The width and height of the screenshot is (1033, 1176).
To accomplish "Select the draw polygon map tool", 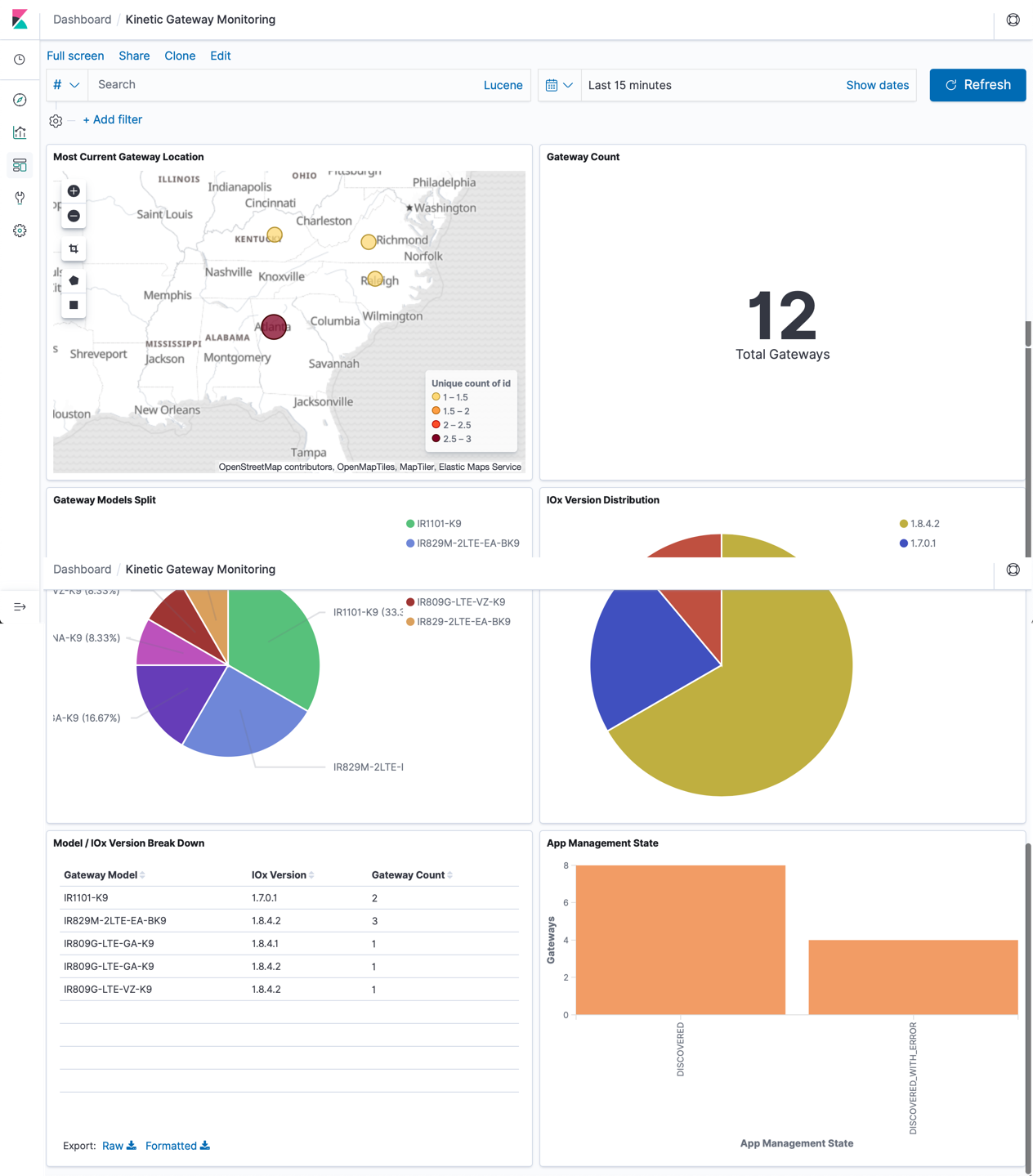I will click(x=74, y=280).
